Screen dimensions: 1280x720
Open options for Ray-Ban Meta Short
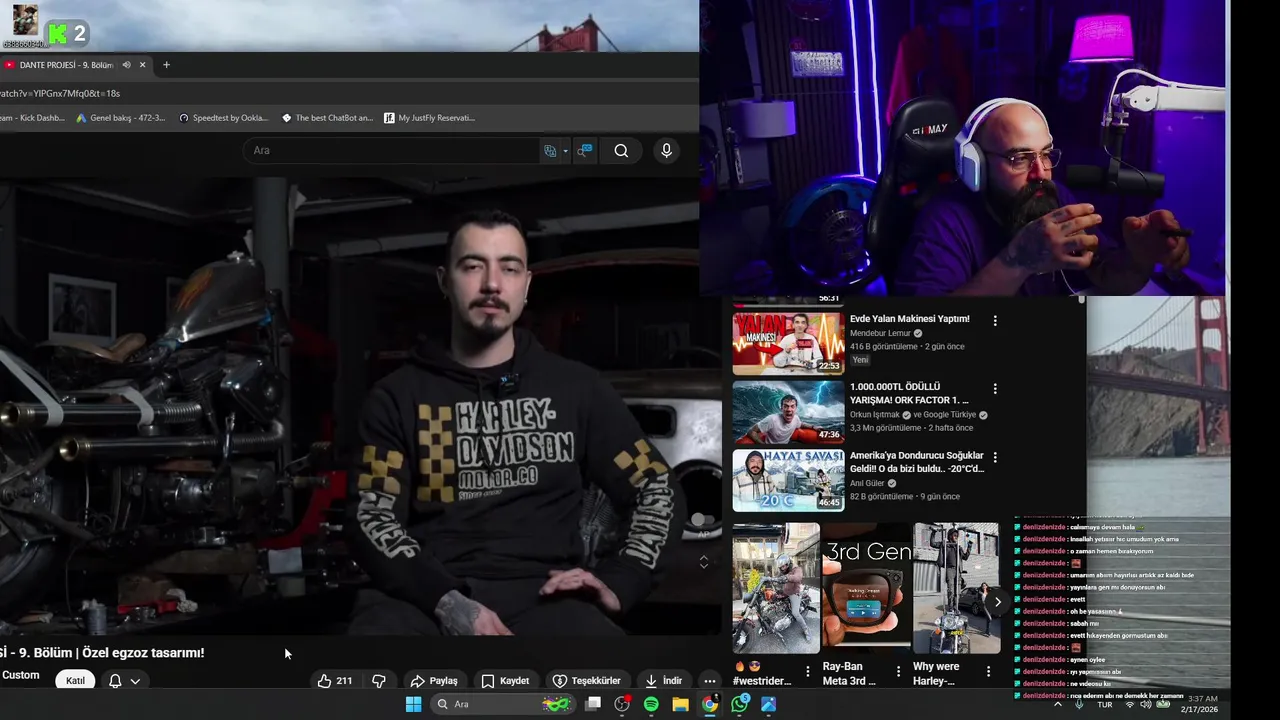click(898, 672)
